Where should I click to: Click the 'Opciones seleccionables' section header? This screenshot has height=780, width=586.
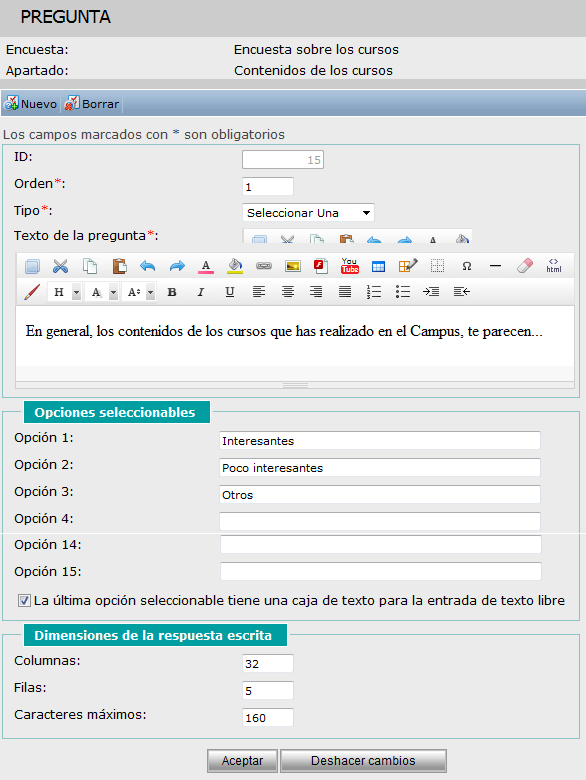[117, 412]
